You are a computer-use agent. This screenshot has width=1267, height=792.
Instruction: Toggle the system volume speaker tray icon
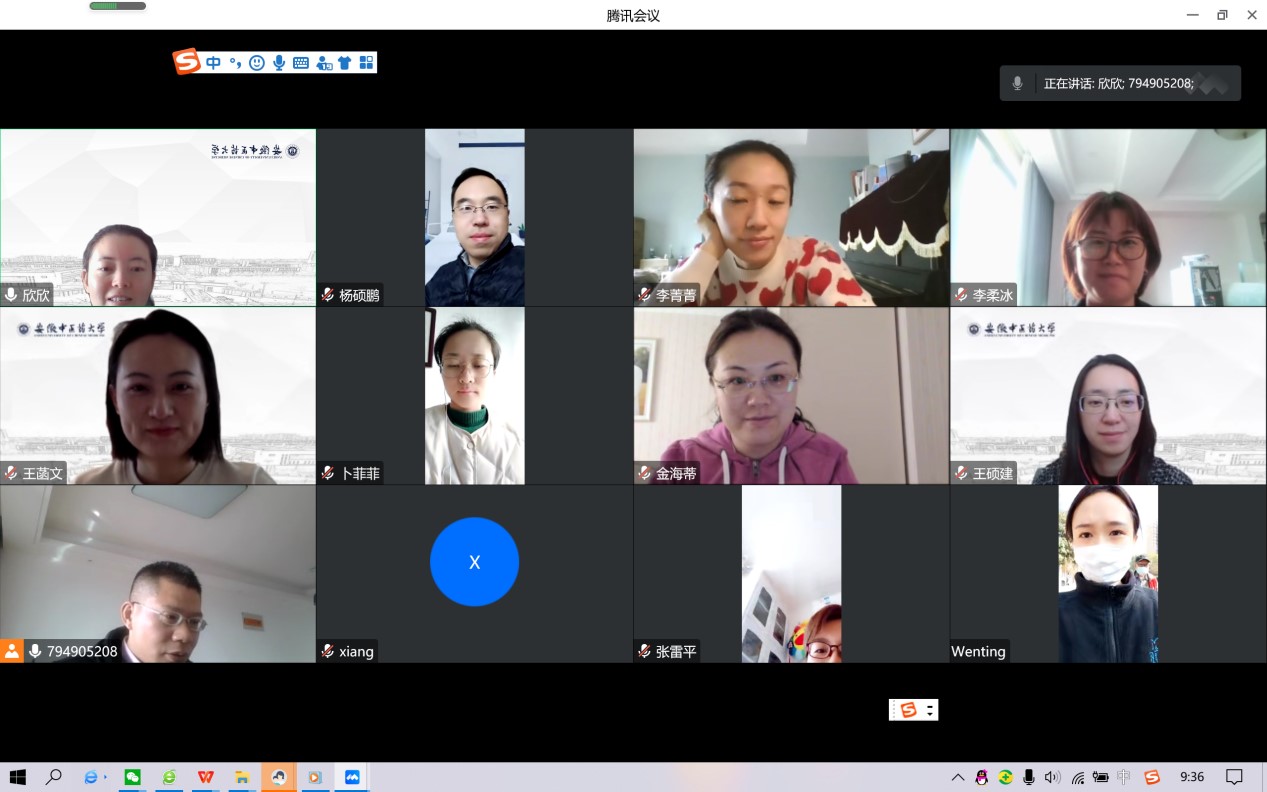point(1052,777)
